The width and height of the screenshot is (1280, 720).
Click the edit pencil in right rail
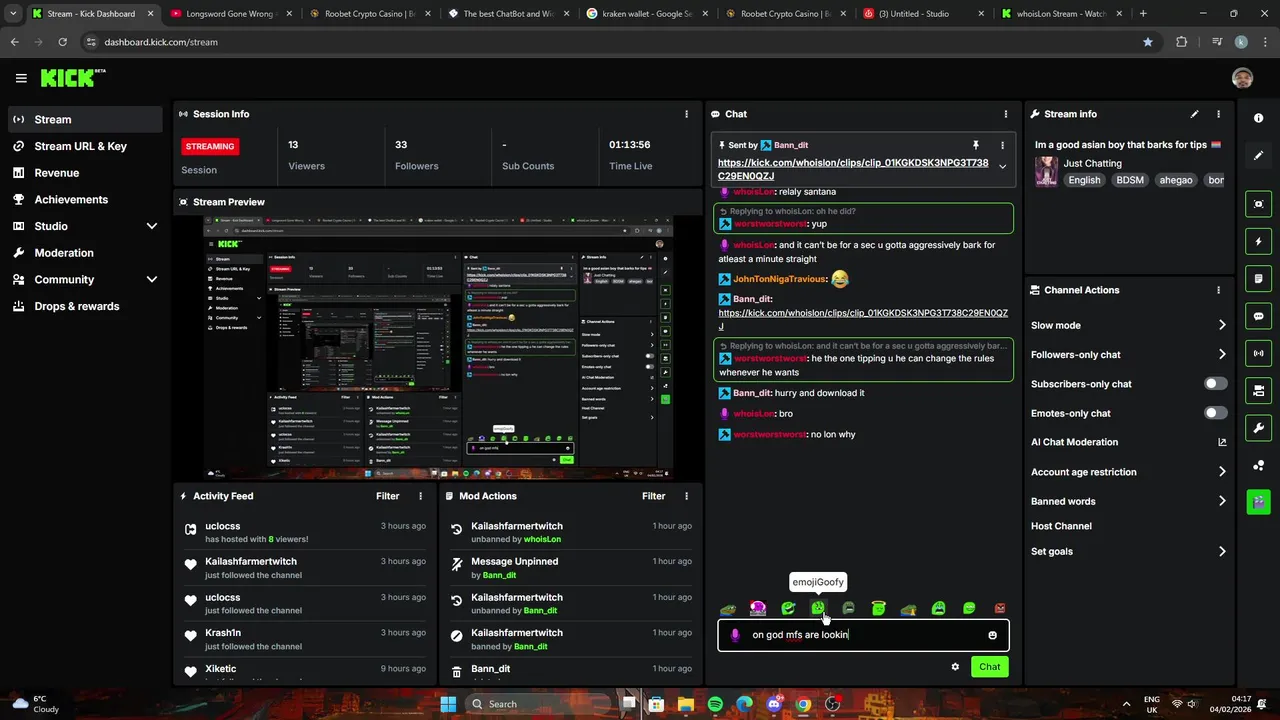tap(1258, 156)
